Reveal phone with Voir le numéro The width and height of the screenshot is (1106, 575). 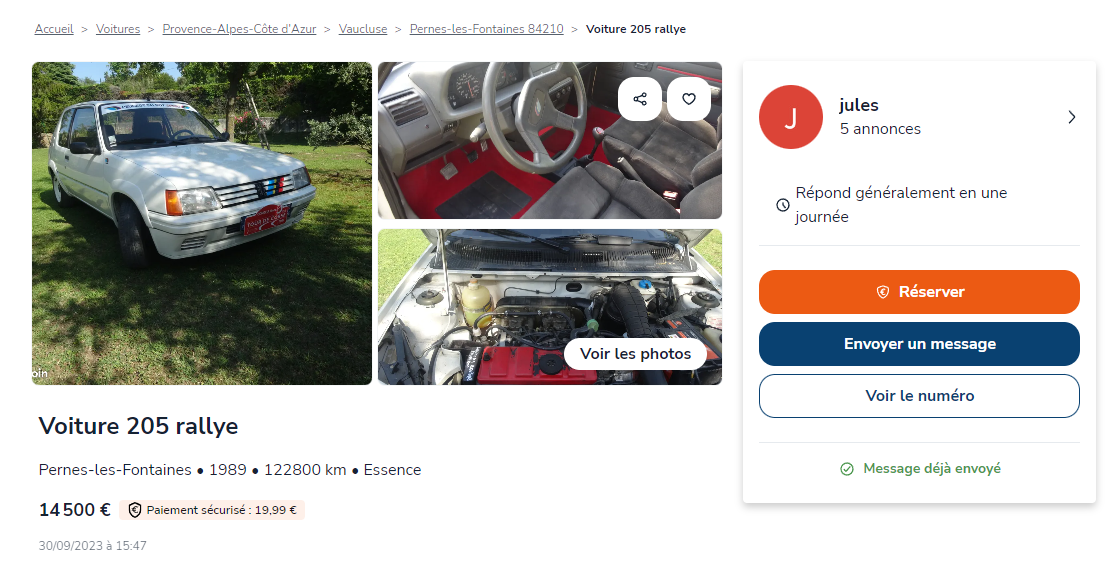pyautogui.click(x=919, y=396)
